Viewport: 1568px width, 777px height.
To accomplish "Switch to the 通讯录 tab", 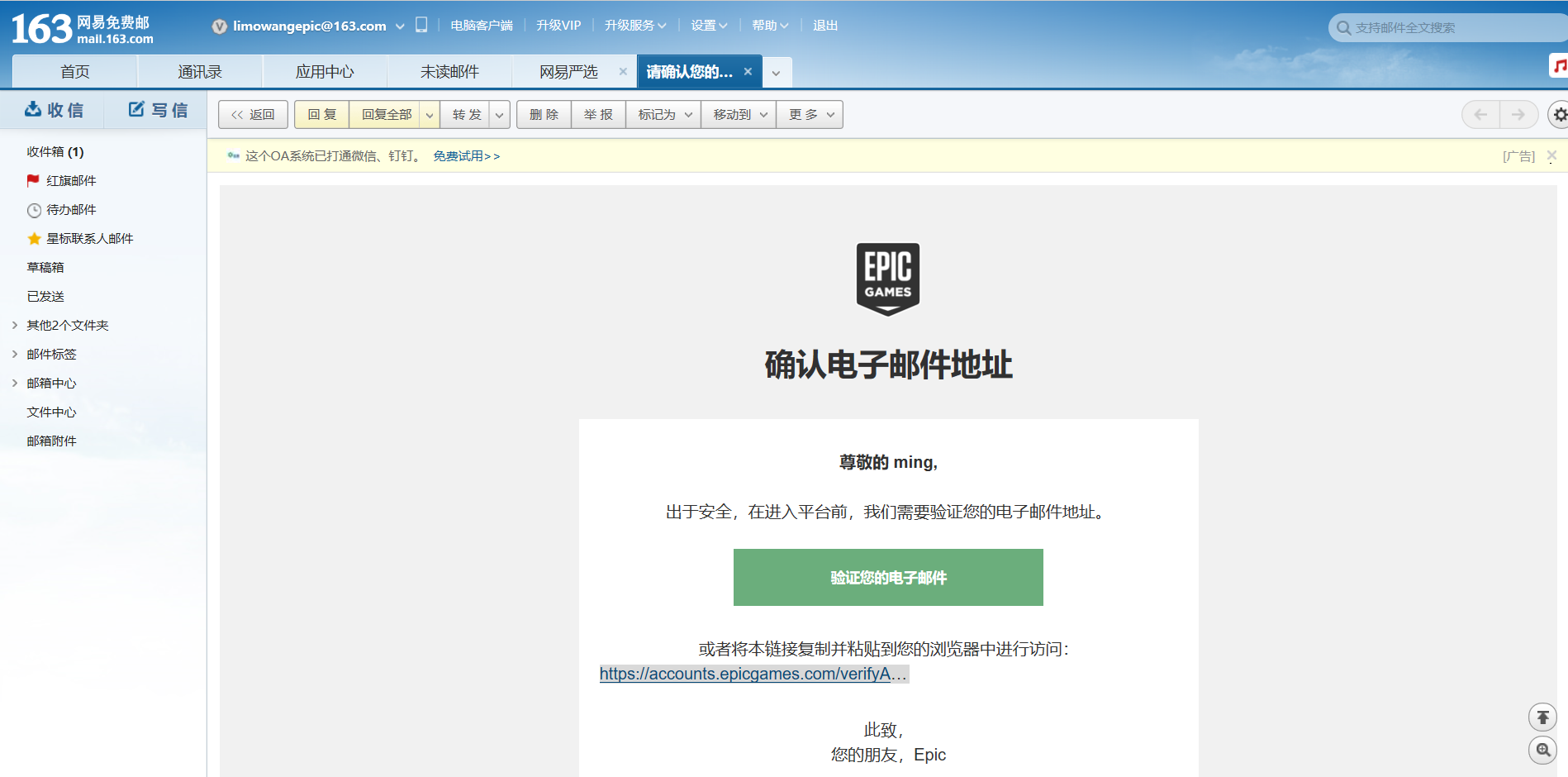I will 200,72.
